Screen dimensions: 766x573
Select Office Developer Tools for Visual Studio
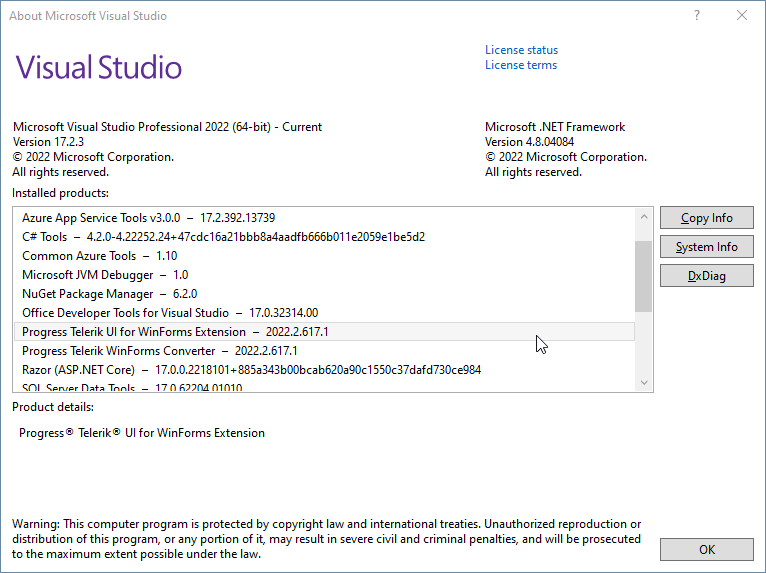pyautogui.click(x=324, y=313)
